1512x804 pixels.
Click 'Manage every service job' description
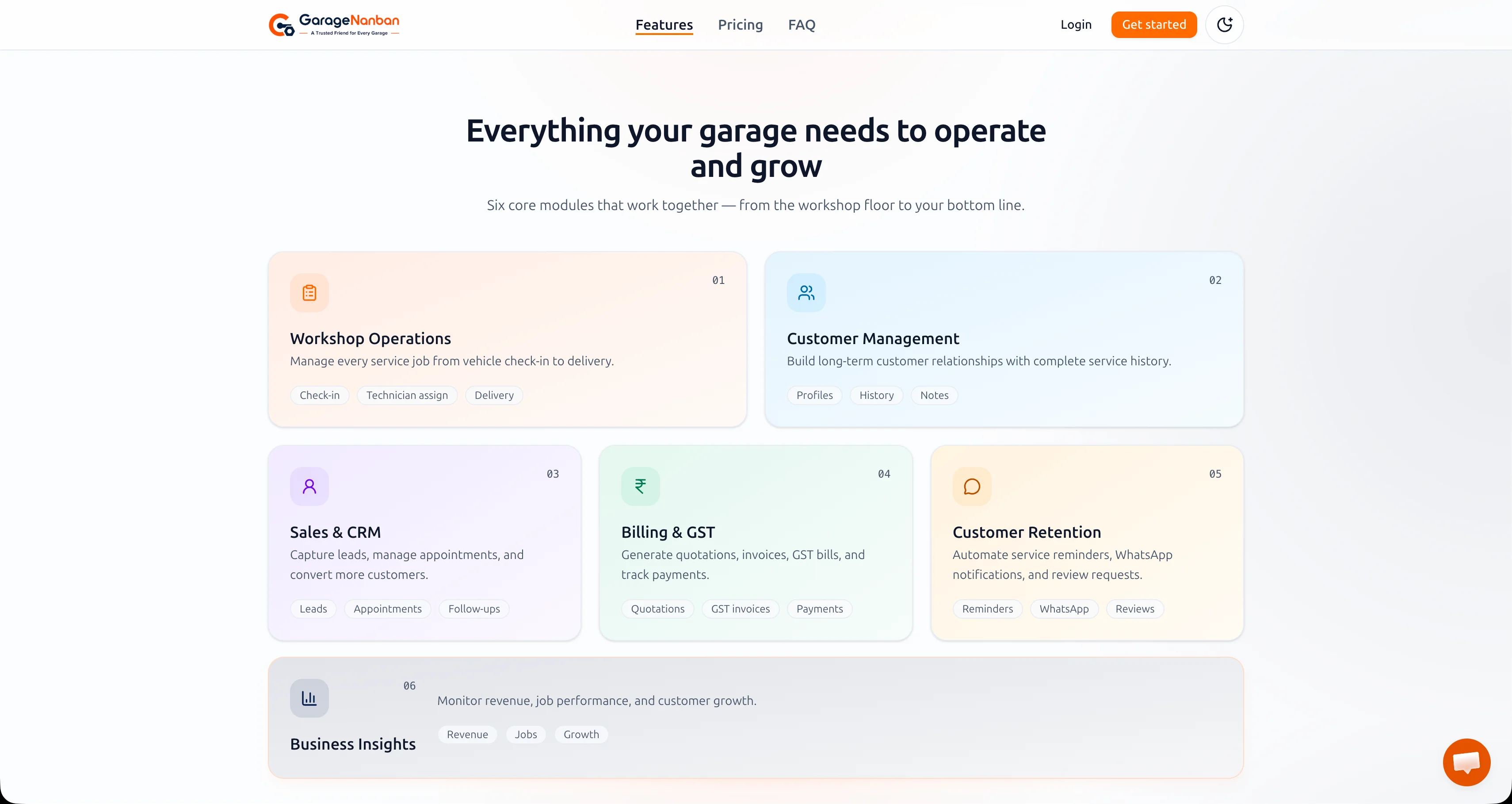[451, 361]
